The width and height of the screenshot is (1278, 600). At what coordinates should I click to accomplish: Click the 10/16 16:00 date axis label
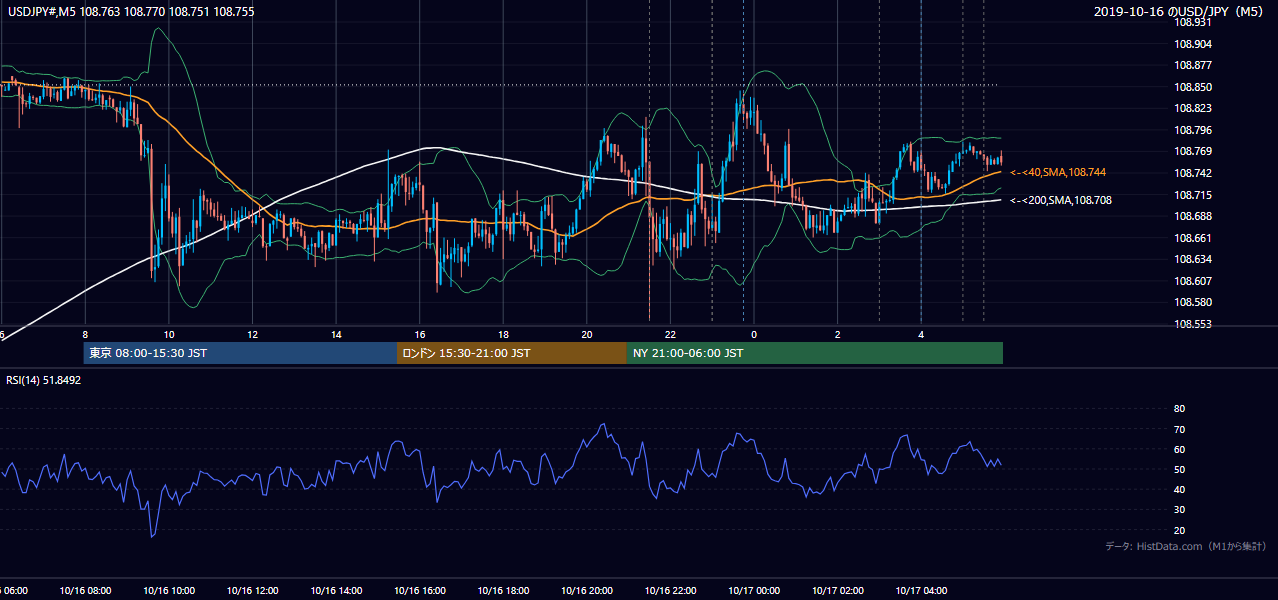tap(420, 591)
